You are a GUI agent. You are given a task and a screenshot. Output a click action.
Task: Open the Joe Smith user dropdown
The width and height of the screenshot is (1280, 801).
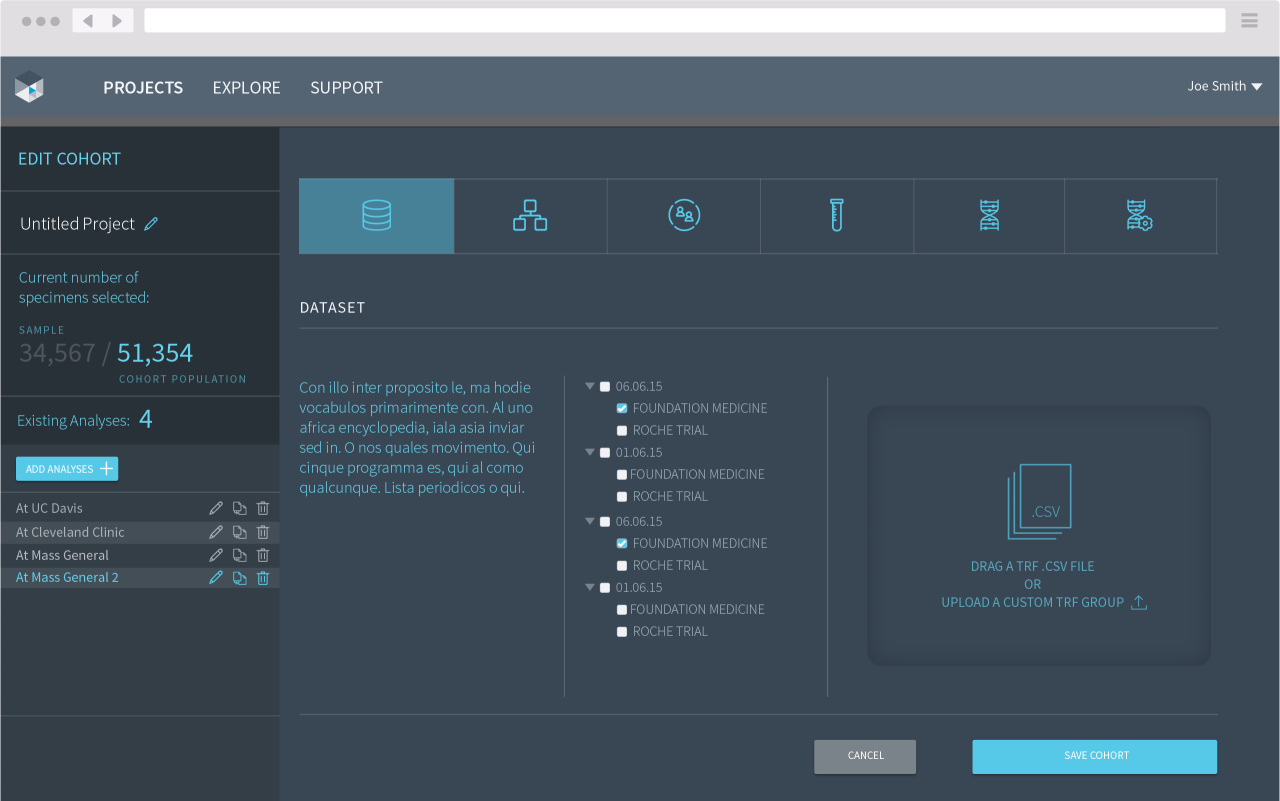1224,87
